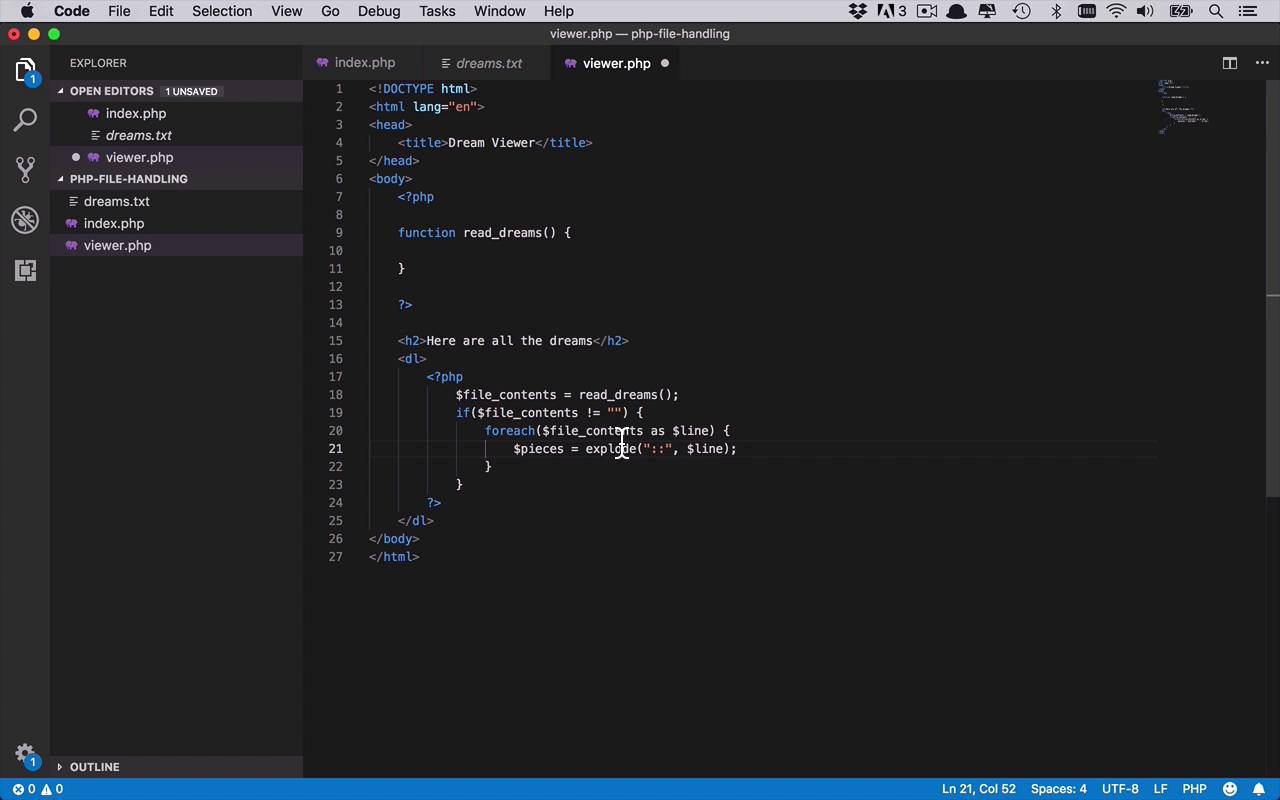Image resolution: width=1280 pixels, height=800 pixels.
Task: Open the Manage gear icon
Action: [25, 754]
